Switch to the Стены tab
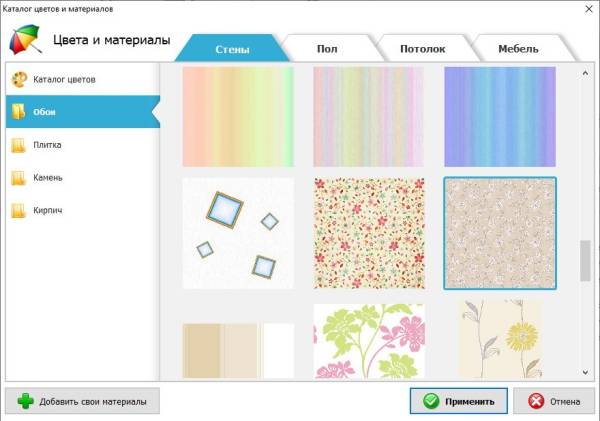The image size is (600, 421). coord(232,48)
